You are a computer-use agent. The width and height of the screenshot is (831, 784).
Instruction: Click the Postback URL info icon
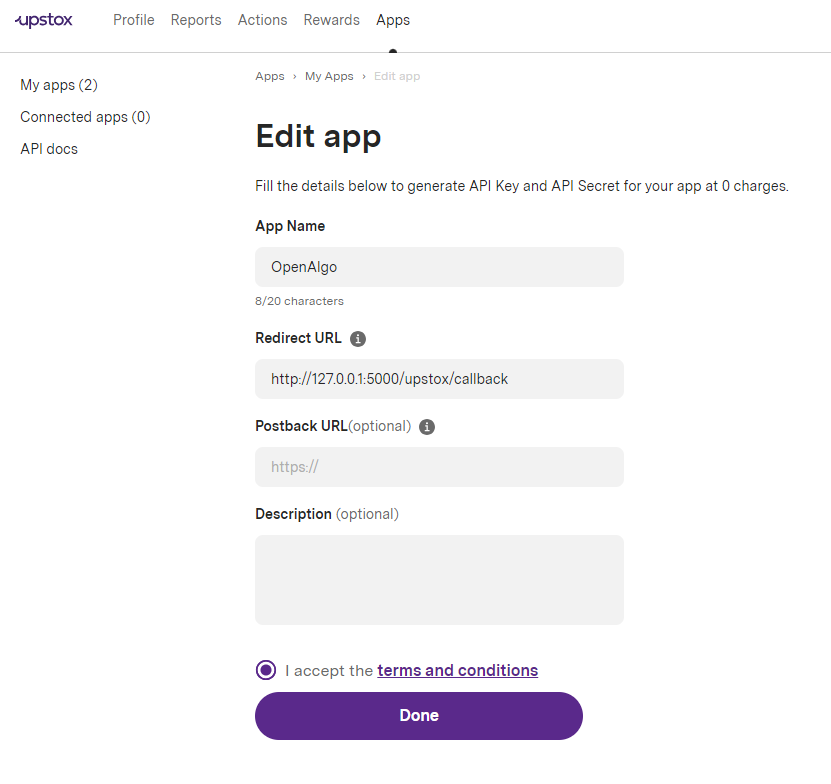pos(427,427)
